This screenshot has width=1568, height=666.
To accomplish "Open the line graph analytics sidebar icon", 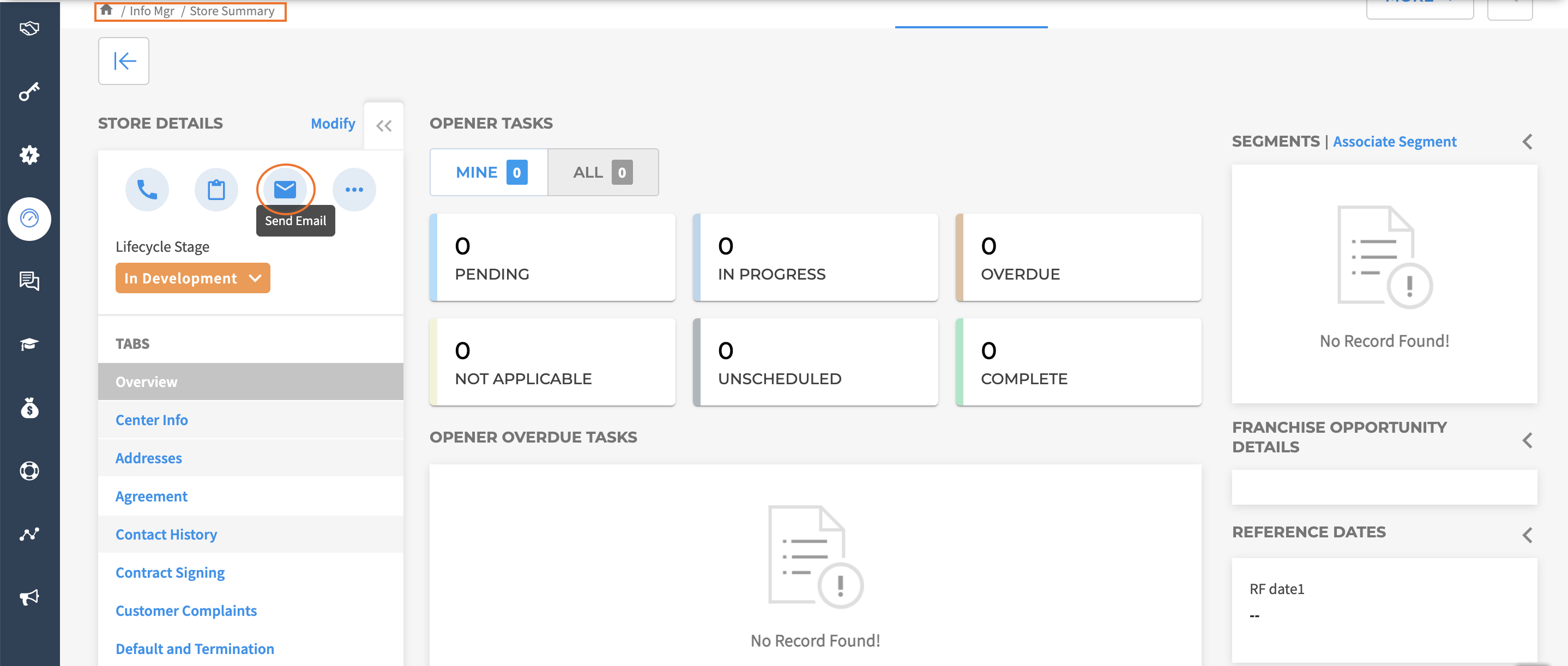I will click(x=29, y=534).
